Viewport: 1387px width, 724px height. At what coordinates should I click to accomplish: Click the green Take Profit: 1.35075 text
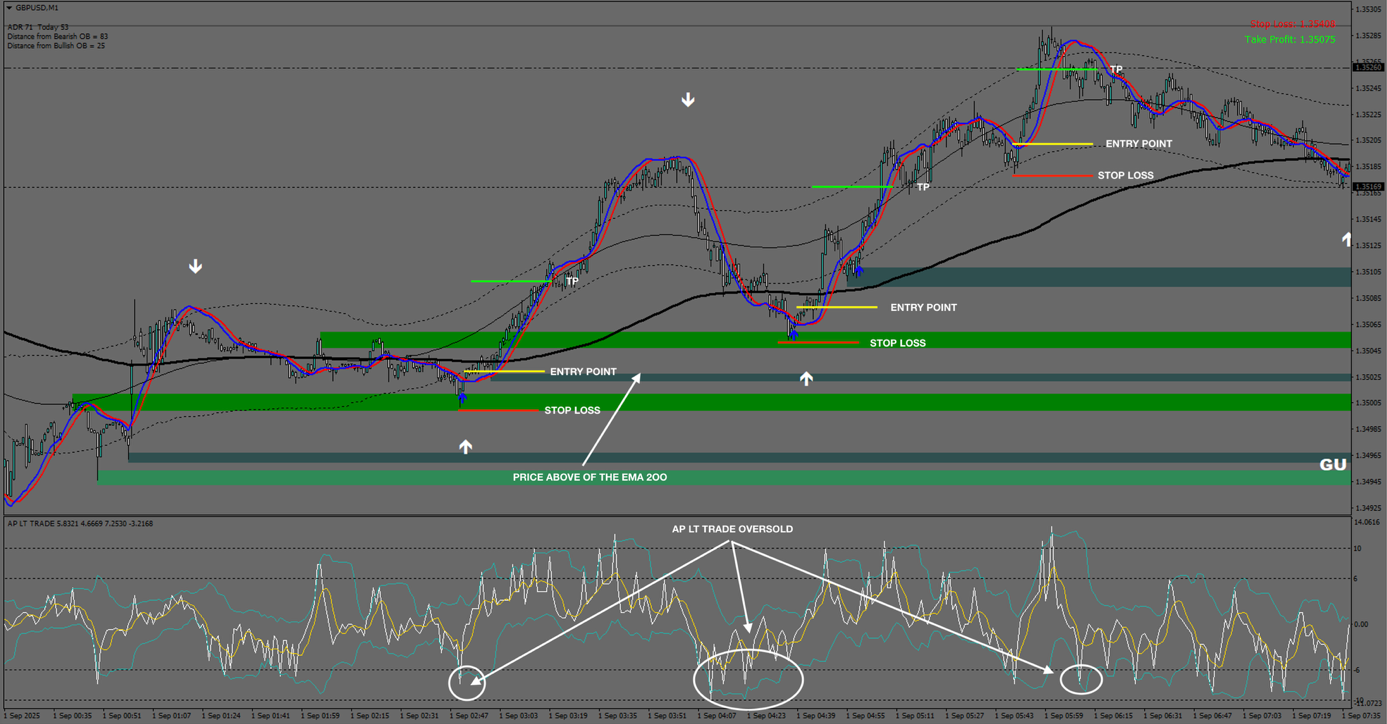click(1290, 40)
